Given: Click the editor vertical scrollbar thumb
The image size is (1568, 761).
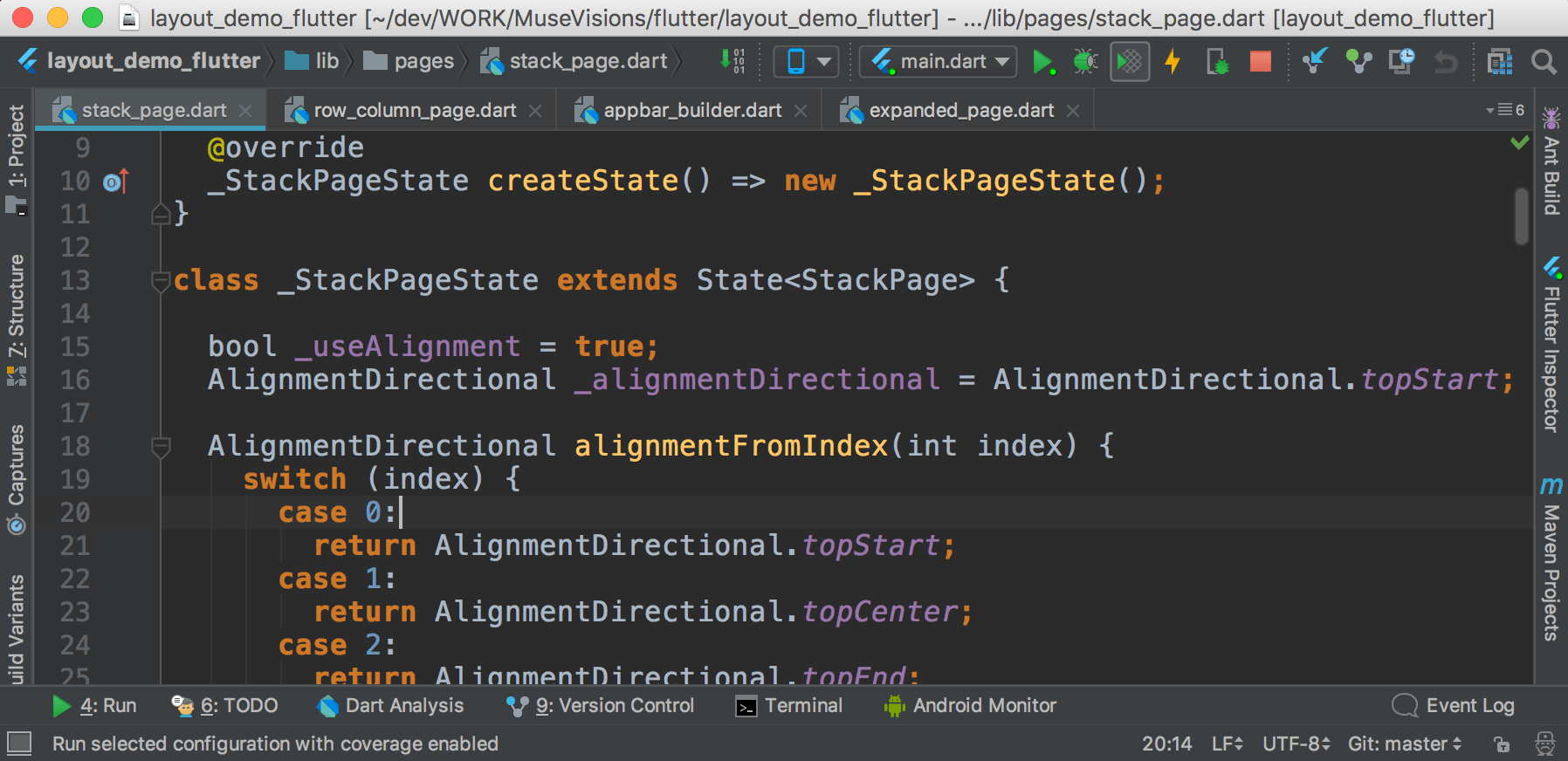Looking at the screenshot, I should point(1522,216).
